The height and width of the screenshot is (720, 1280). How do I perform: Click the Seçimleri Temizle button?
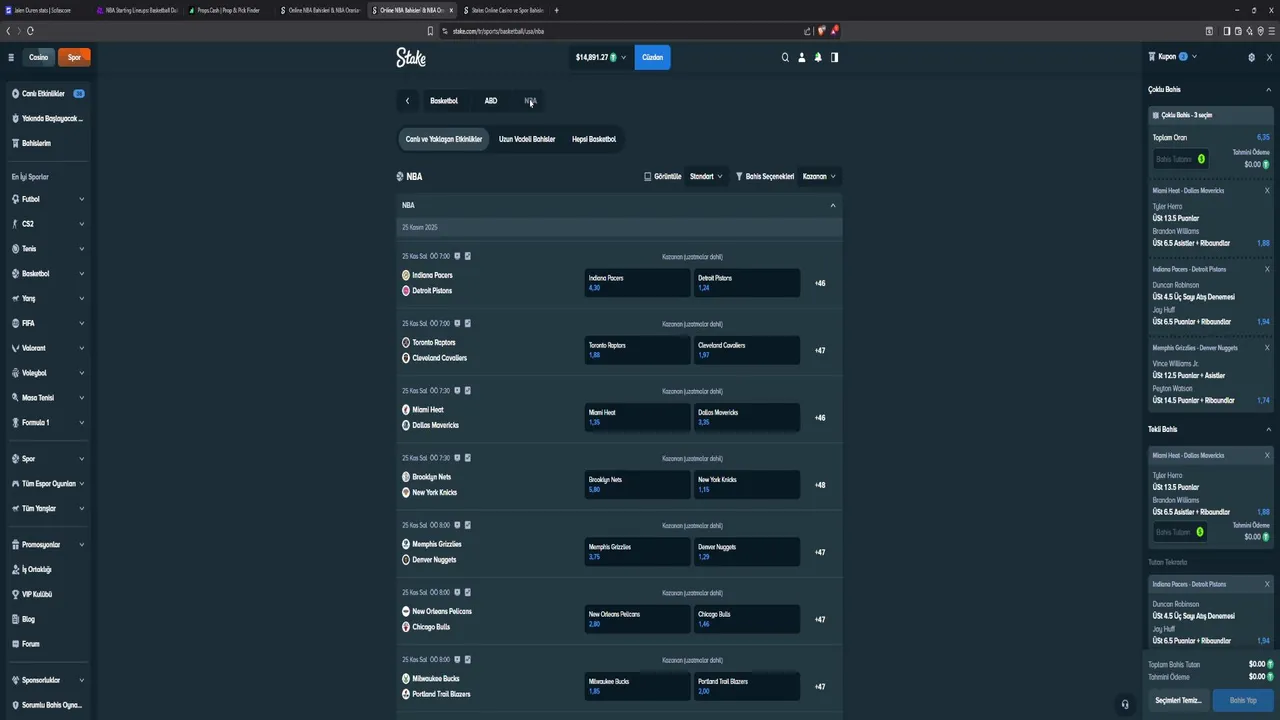point(1178,700)
